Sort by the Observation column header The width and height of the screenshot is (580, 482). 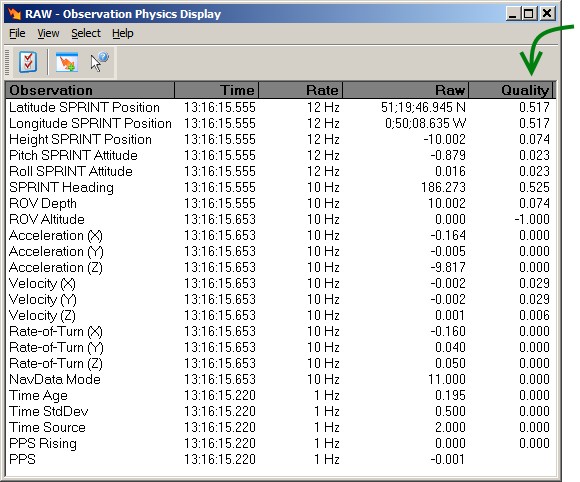pos(90,90)
